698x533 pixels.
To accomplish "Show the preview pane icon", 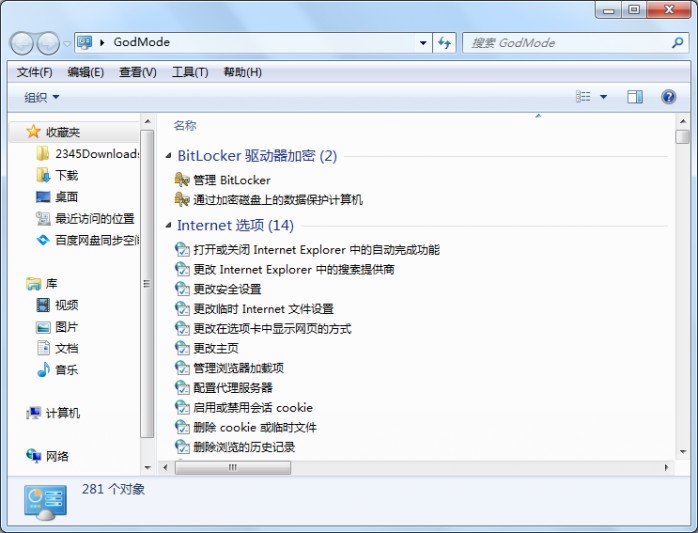I will pos(635,97).
